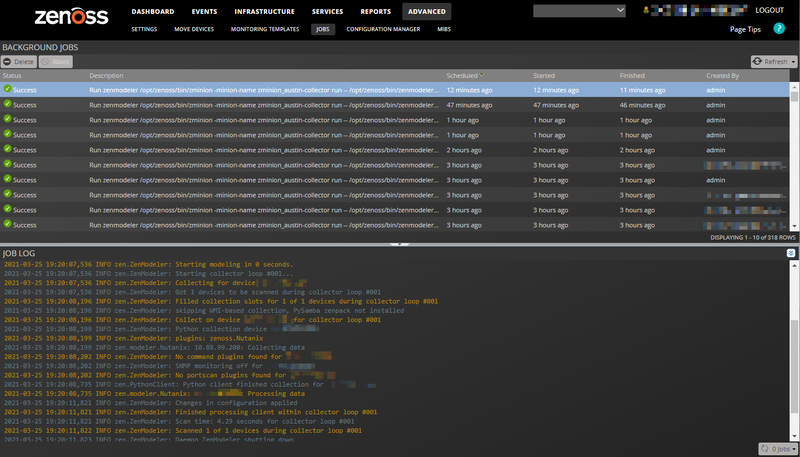
Task: Click the 'plugins: zenoss.Nutanix' log line
Action: pos(134,338)
